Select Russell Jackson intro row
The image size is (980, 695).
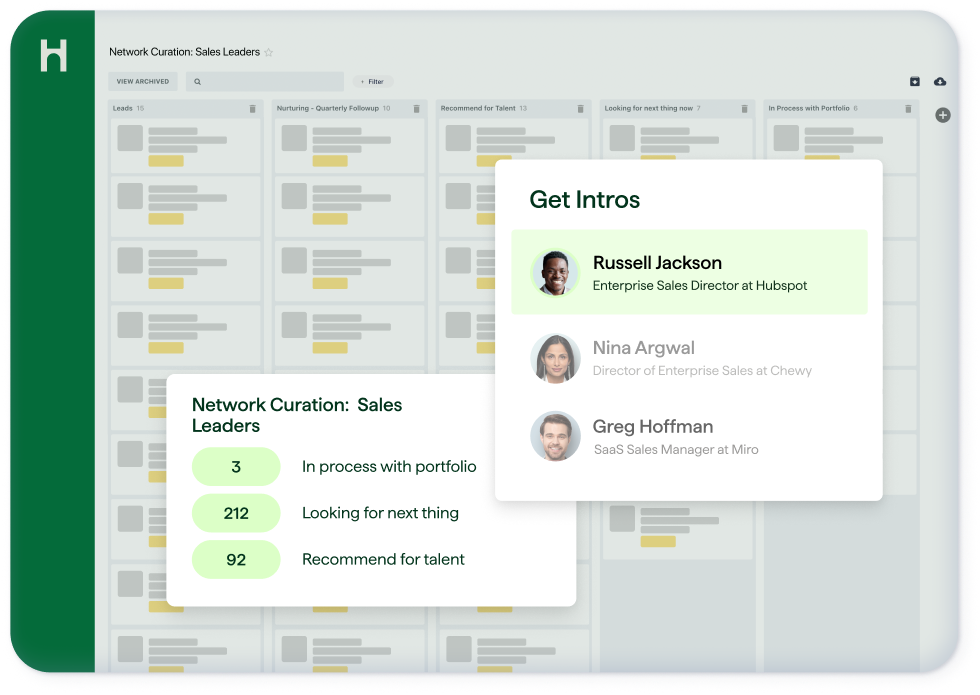689,272
